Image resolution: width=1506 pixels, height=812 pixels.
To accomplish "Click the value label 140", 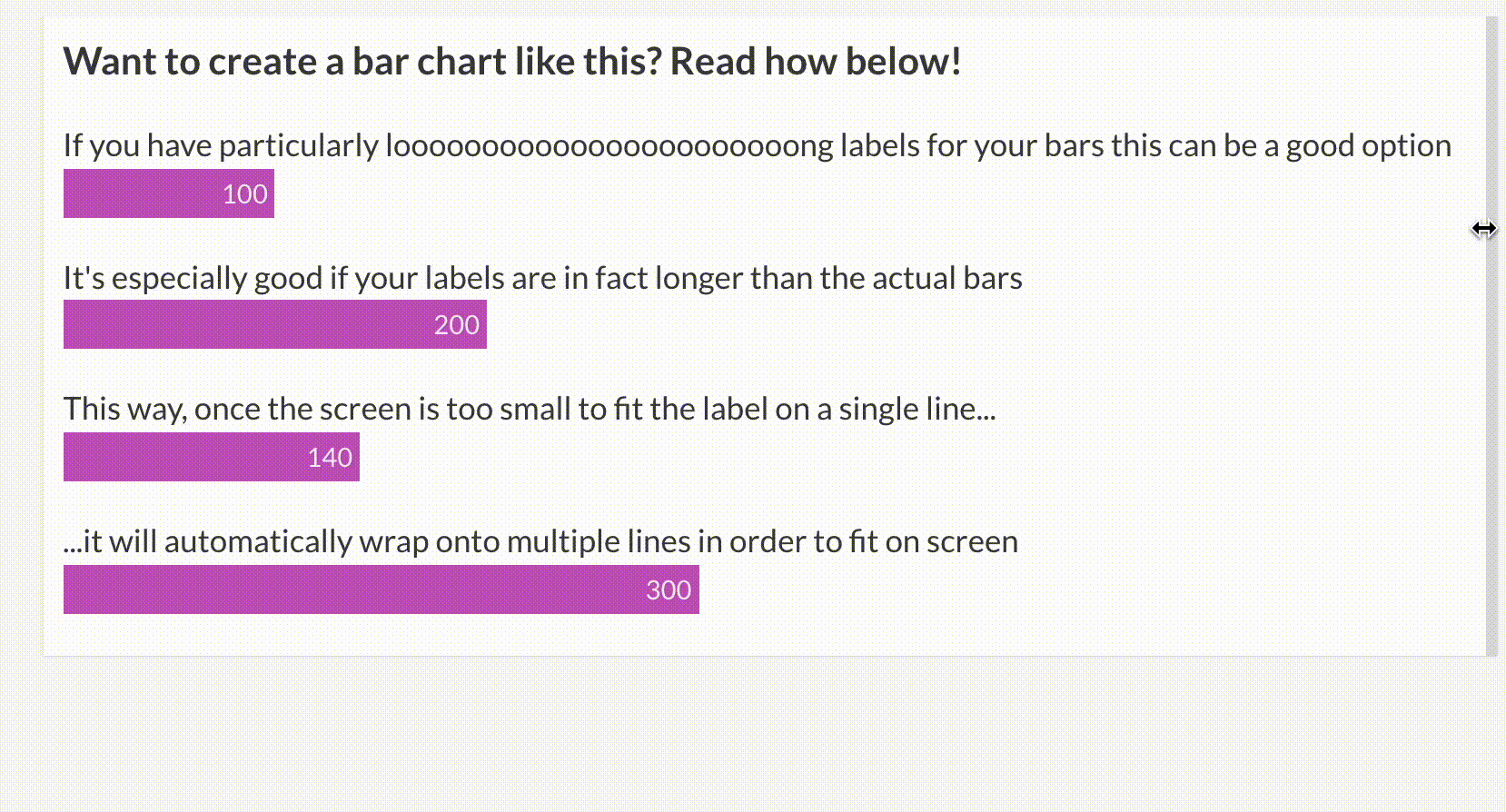I will tap(330, 458).
